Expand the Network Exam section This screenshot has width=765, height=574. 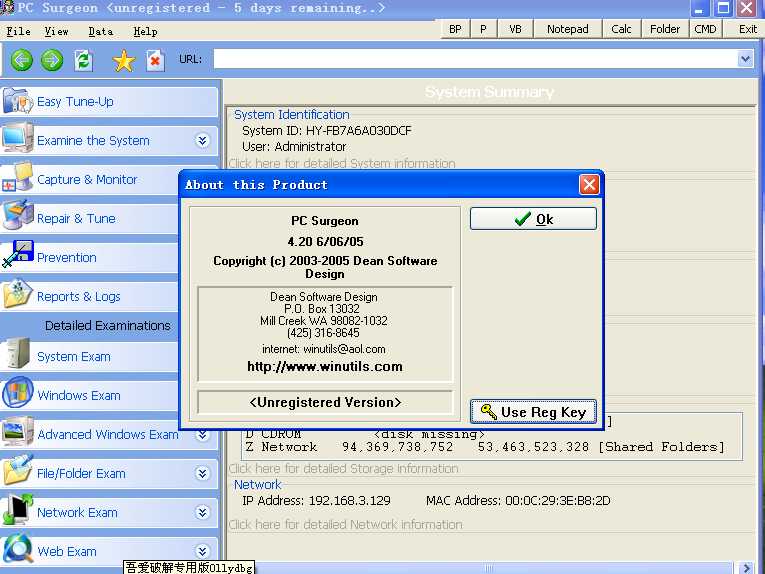pyautogui.click(x=202, y=512)
